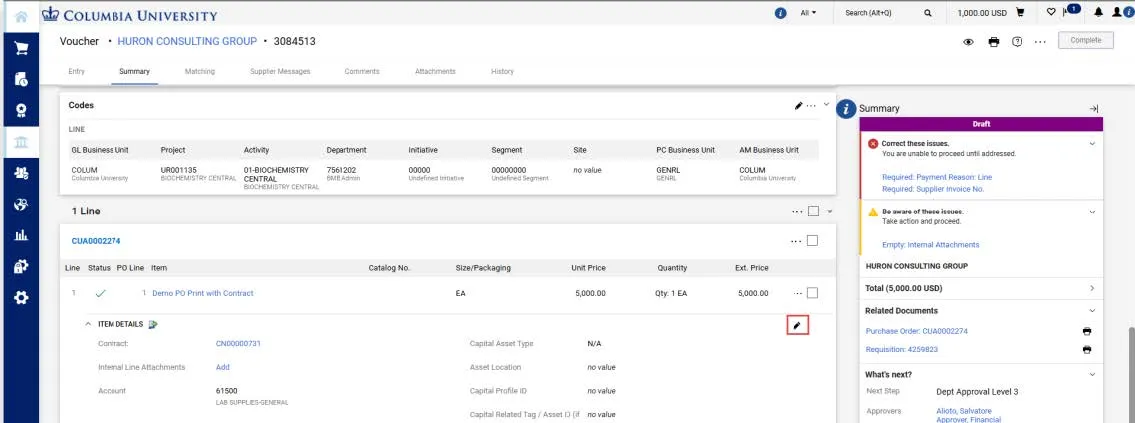Open favorites heart icon
This screenshot has width=1135, height=423.
click(1051, 12)
